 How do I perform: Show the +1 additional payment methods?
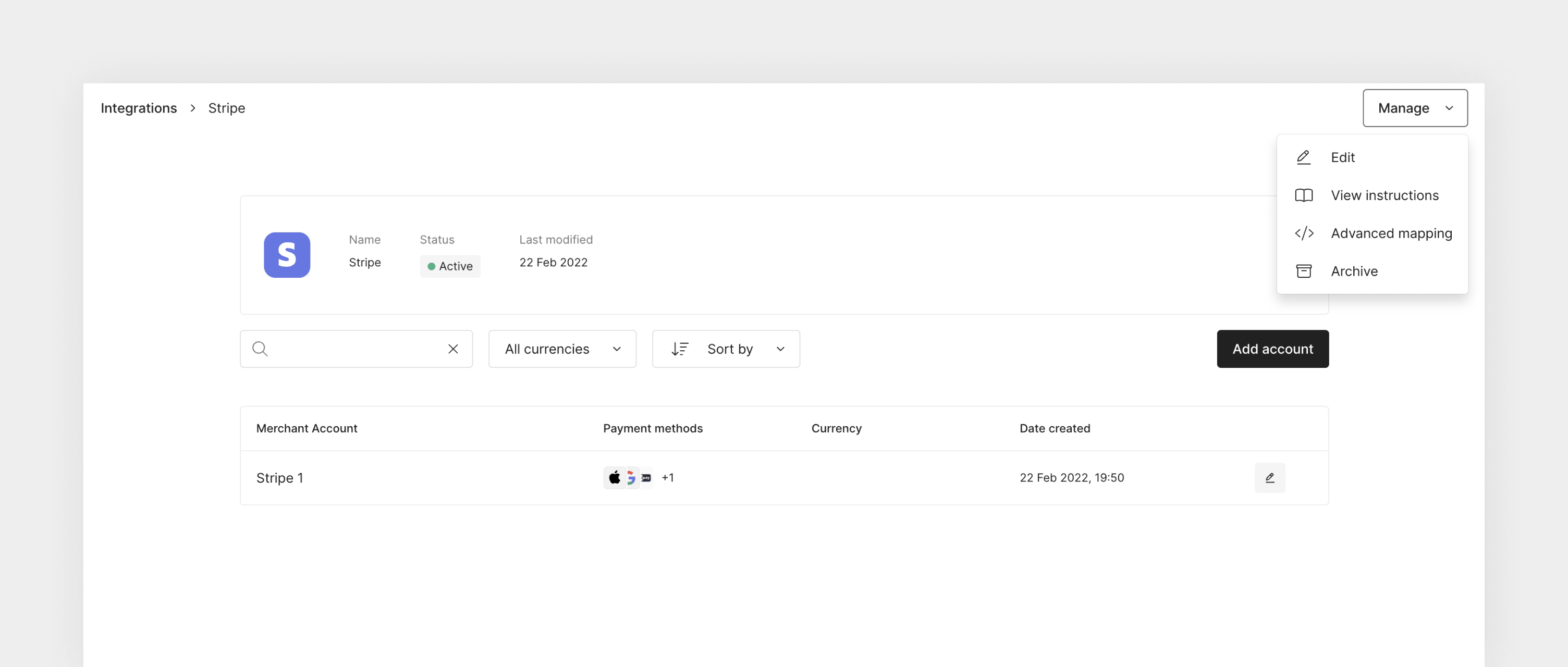click(667, 478)
